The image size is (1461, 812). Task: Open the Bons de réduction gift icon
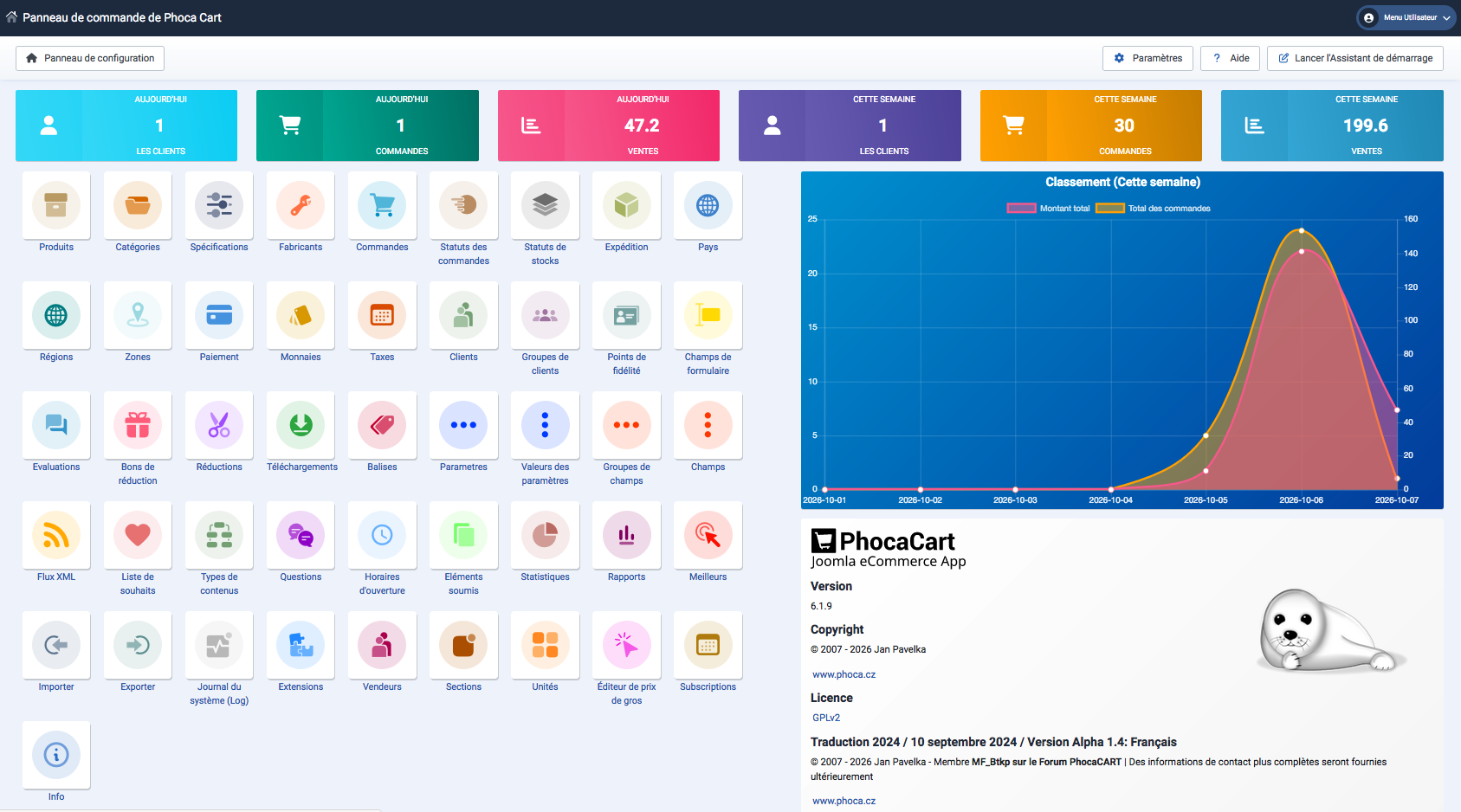point(138,425)
